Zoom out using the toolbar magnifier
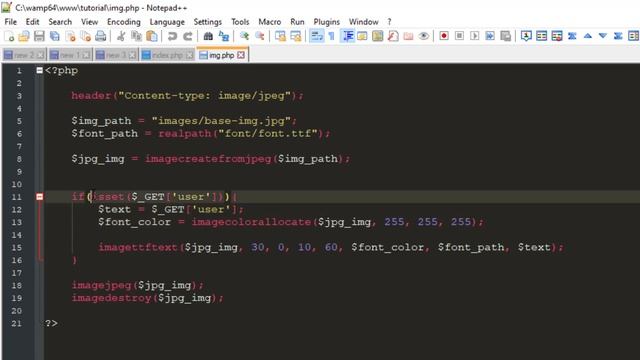Viewport: 640px width, 360px height. pyautogui.click(x=260, y=36)
